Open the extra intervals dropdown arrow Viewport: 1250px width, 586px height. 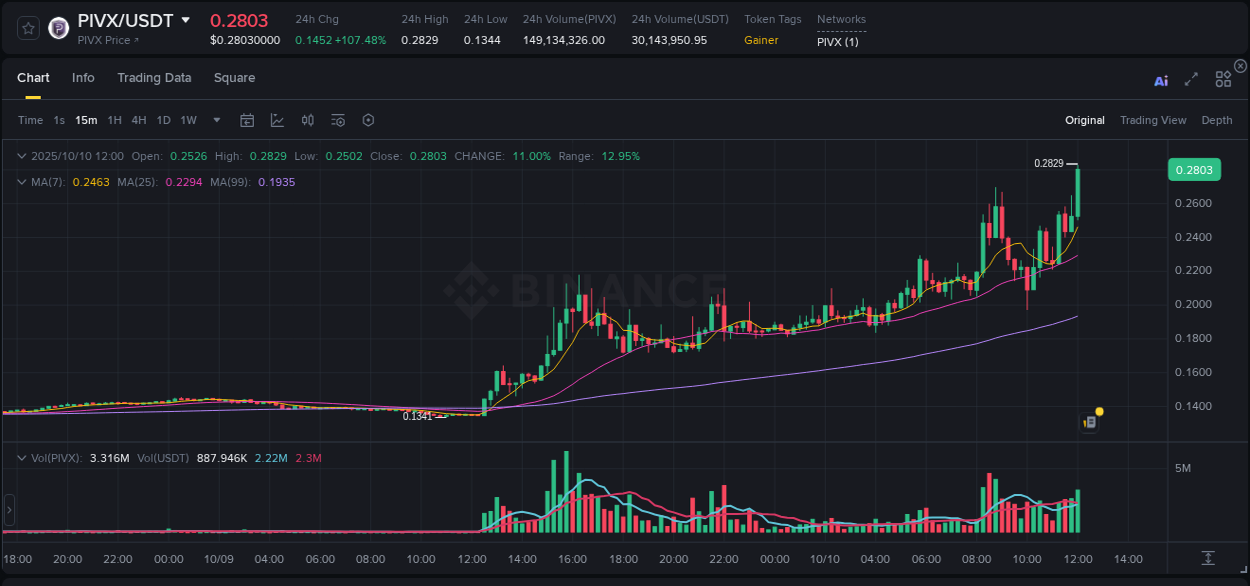(215, 120)
